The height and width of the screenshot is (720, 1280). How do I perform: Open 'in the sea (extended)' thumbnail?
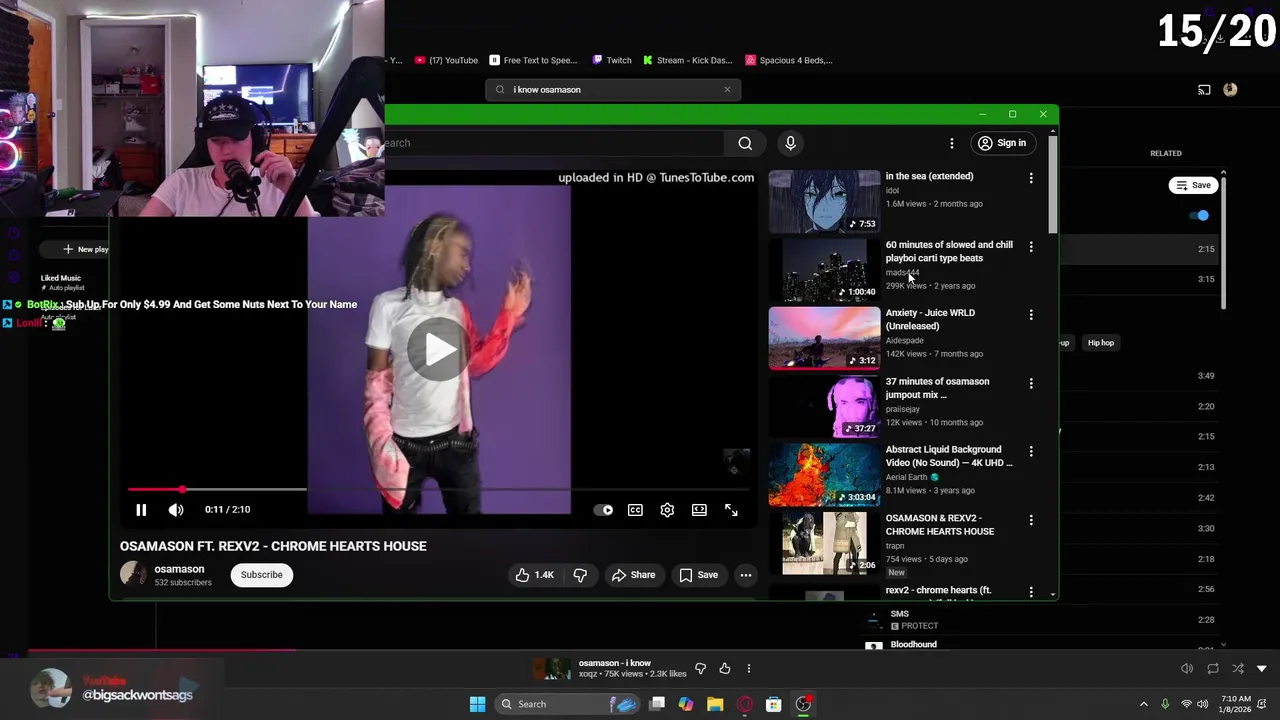click(x=824, y=201)
